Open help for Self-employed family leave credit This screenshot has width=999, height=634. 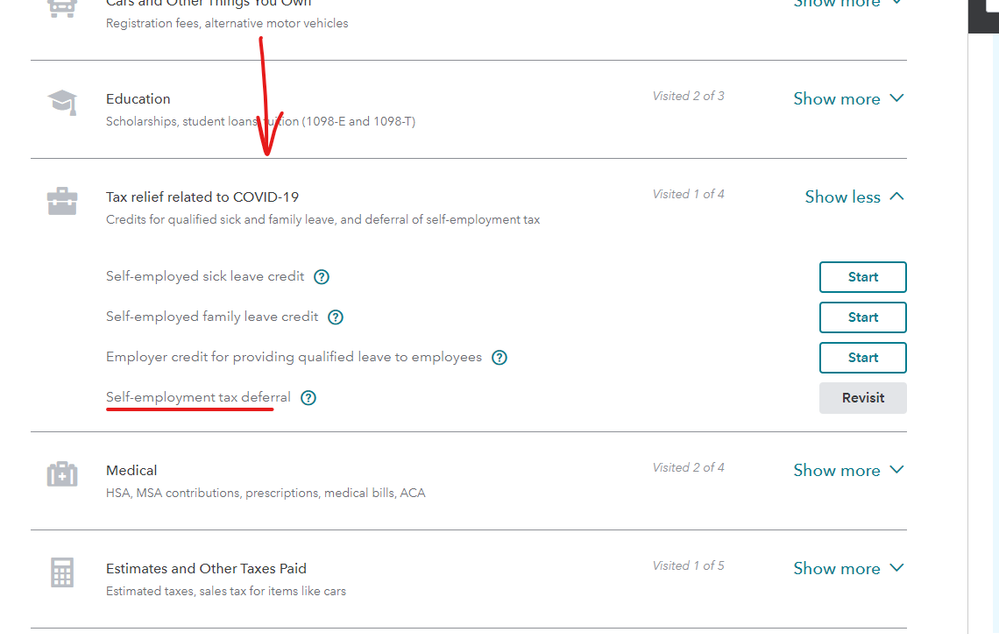tap(336, 317)
